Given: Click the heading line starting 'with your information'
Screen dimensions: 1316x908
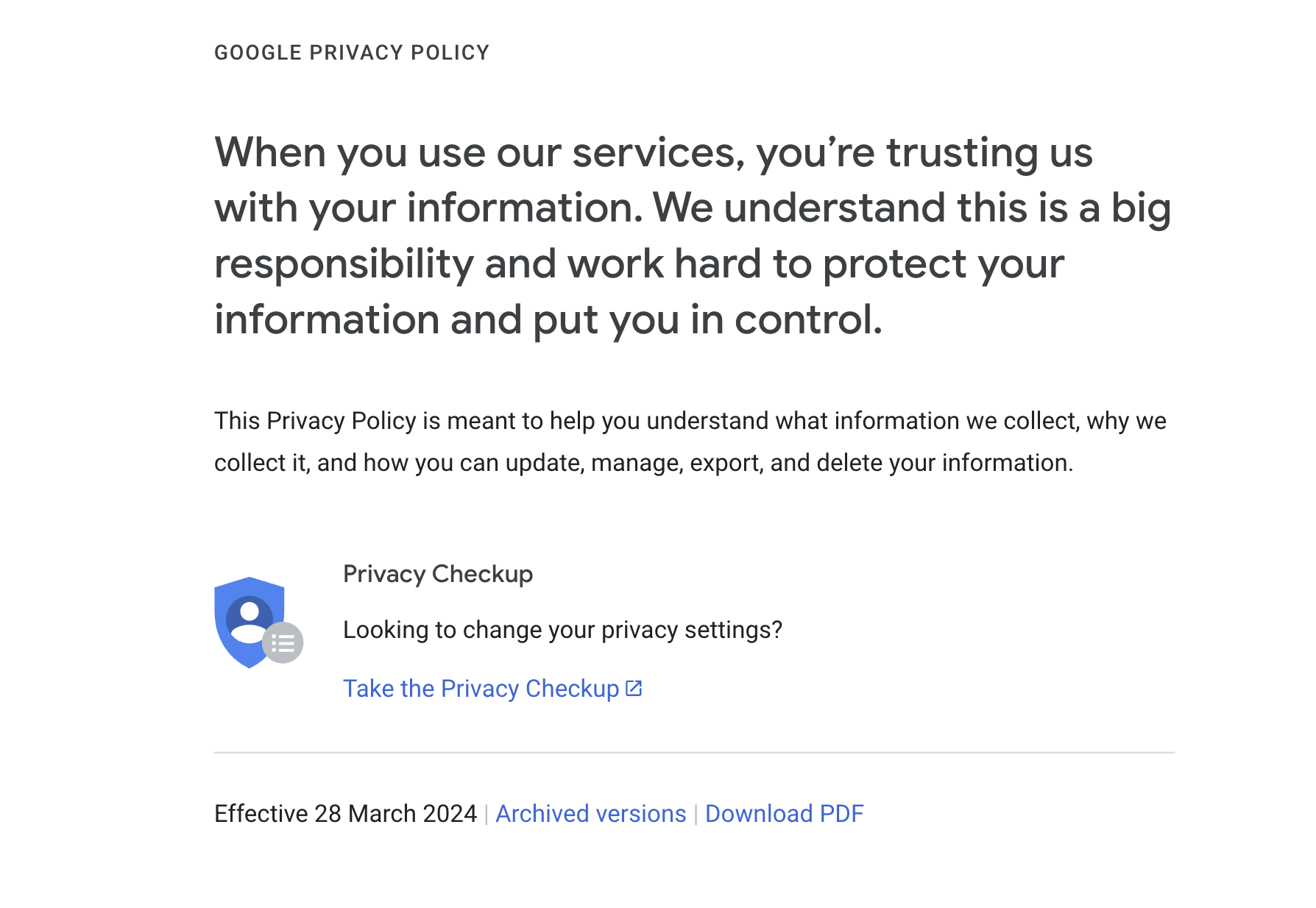Looking at the screenshot, I should point(693,208).
